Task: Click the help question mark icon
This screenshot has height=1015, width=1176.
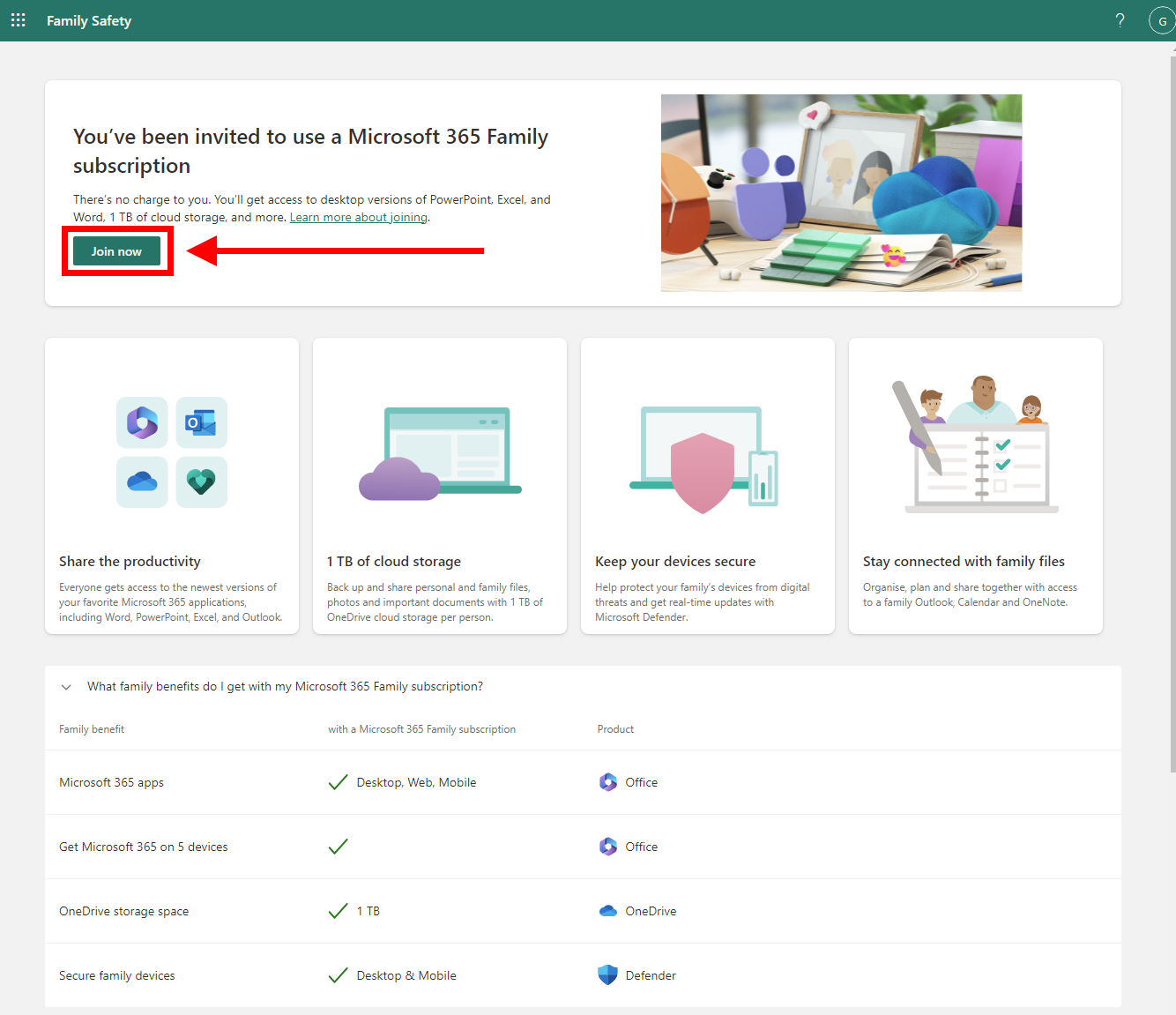Action: [x=1120, y=20]
